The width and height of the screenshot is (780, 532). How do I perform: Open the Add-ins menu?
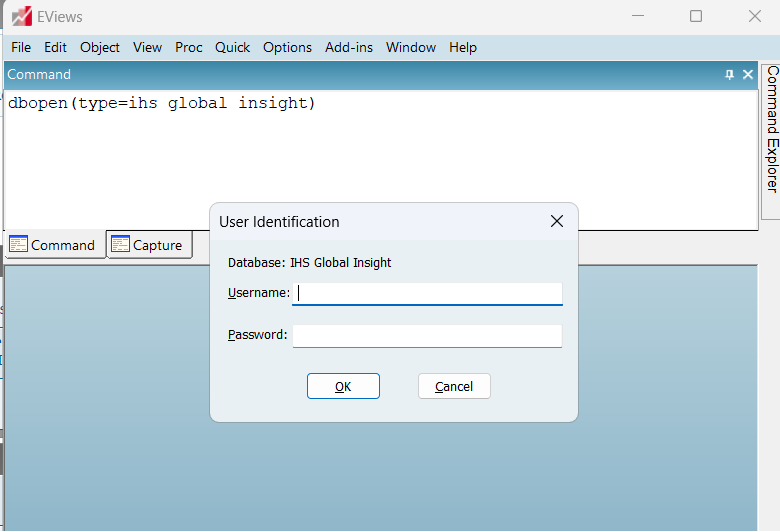pyautogui.click(x=349, y=47)
